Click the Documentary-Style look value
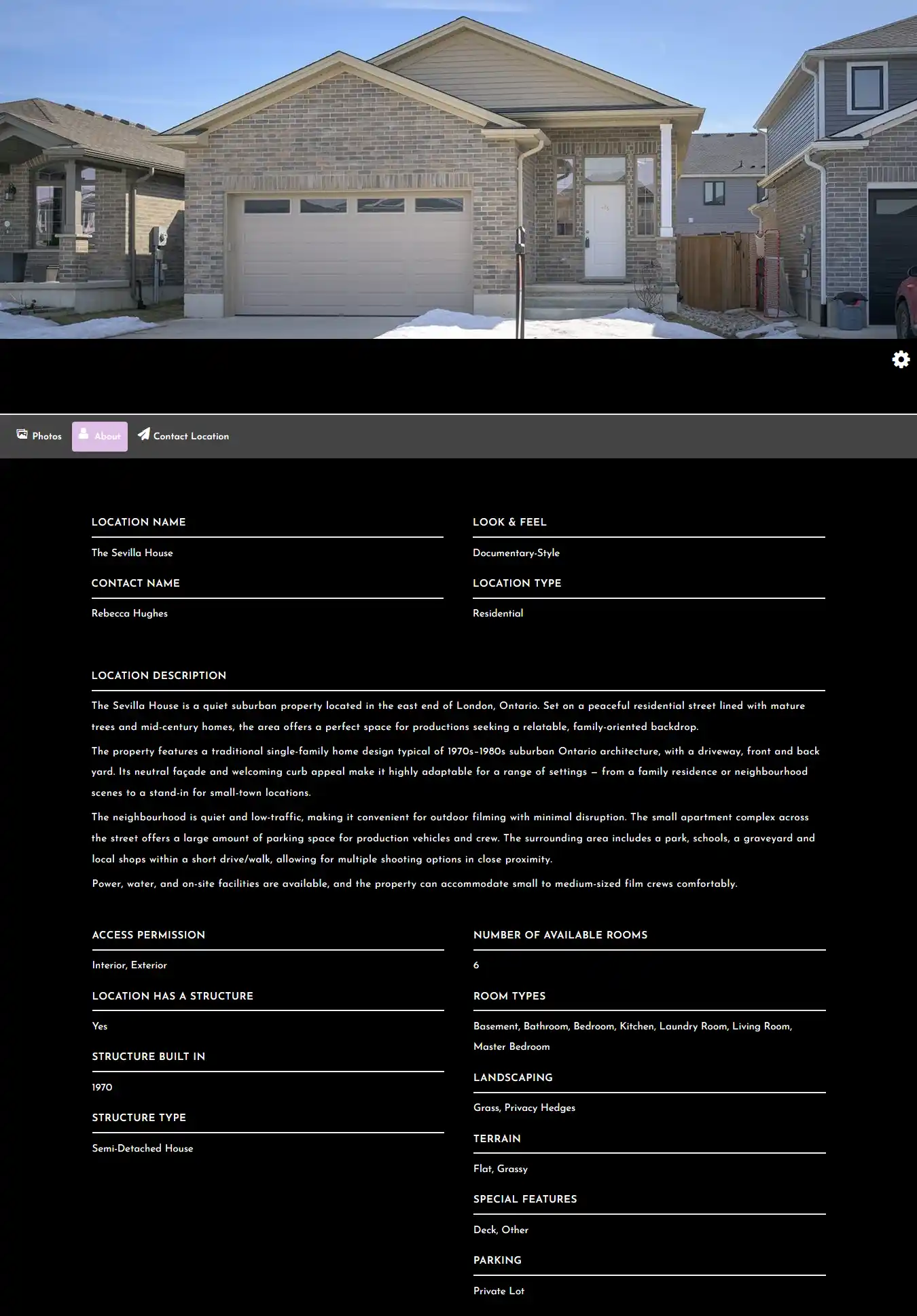This screenshot has width=917, height=1316. [516, 553]
